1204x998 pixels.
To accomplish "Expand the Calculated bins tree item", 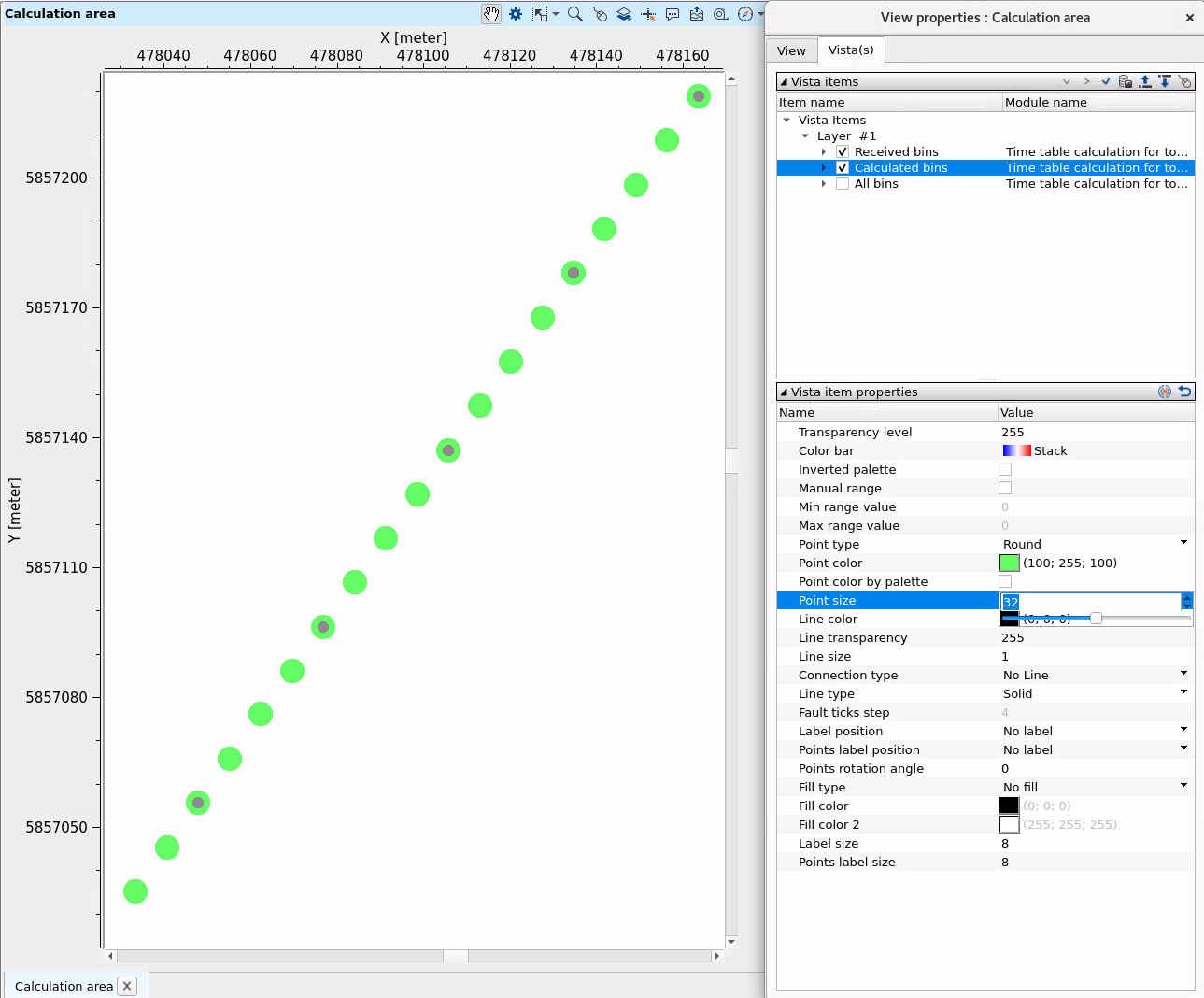I will pyautogui.click(x=823, y=167).
